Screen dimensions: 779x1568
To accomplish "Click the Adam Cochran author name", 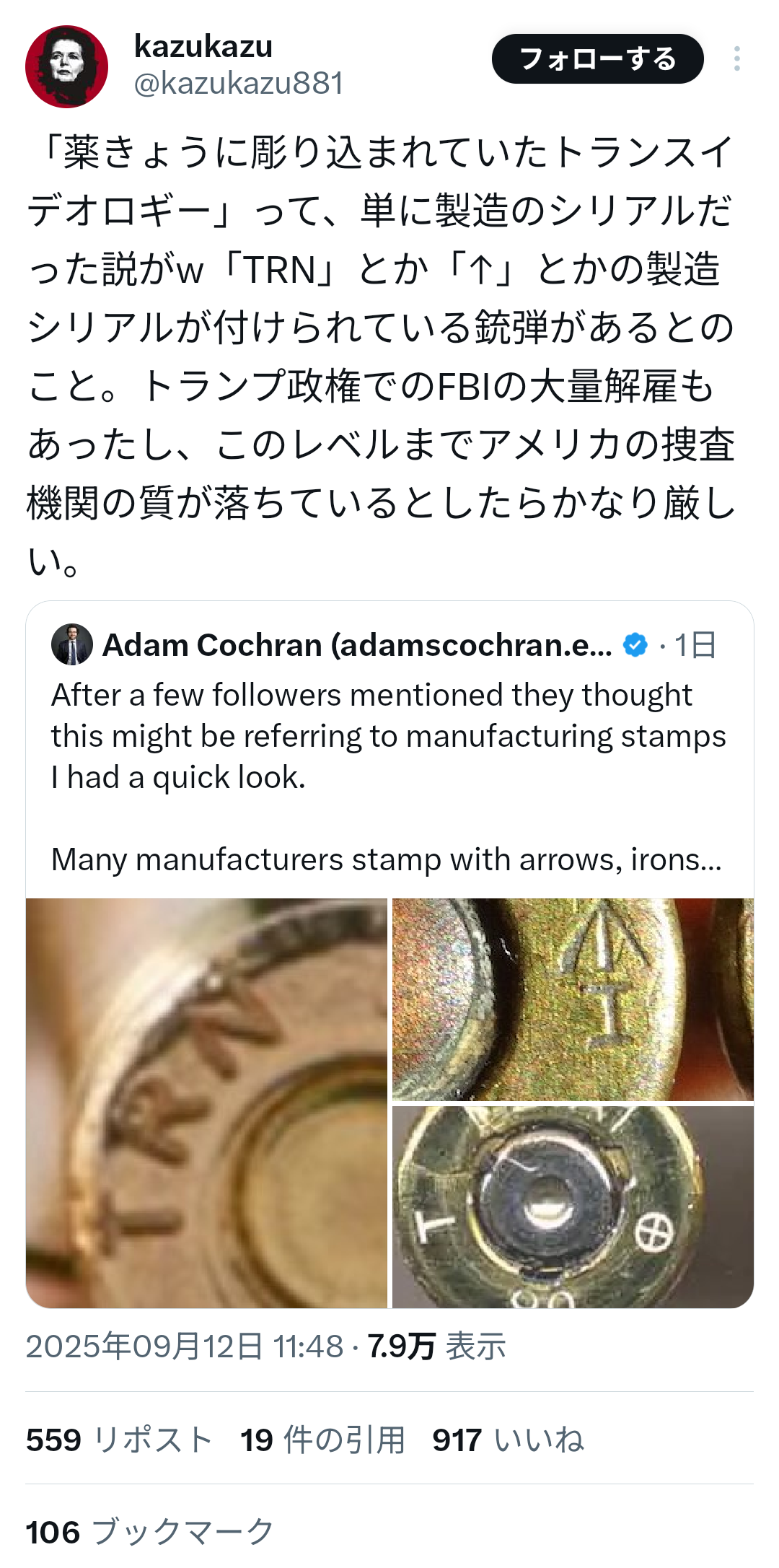I will (x=357, y=645).
